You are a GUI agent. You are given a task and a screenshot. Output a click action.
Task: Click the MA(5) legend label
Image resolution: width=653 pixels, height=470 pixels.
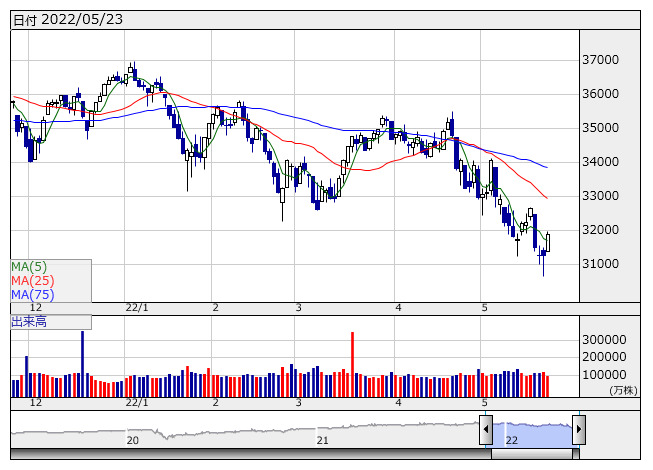tap(29, 267)
